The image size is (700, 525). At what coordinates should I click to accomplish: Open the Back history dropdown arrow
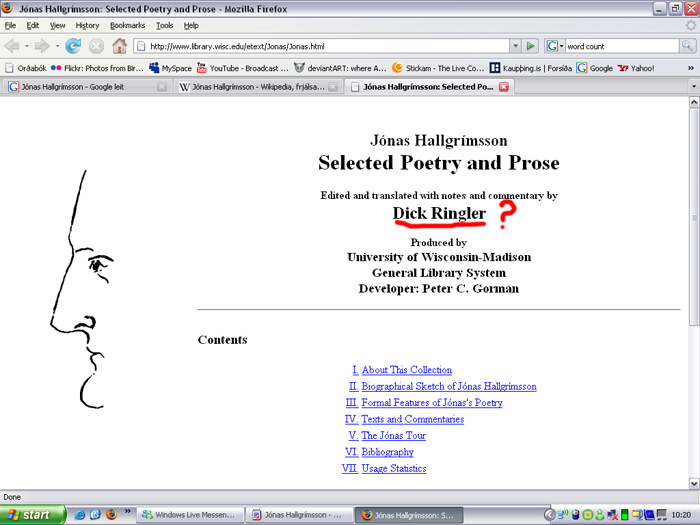[x=27, y=46]
